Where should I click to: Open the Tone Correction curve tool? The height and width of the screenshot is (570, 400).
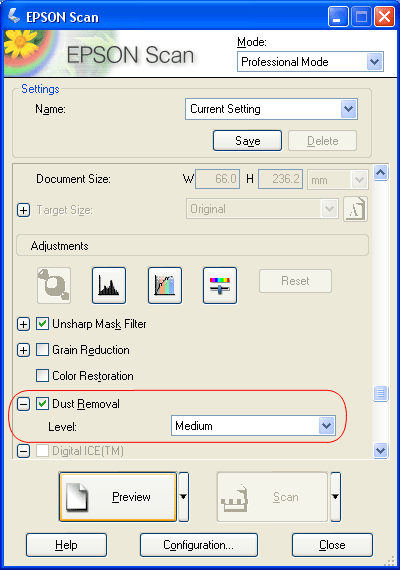(x=165, y=285)
